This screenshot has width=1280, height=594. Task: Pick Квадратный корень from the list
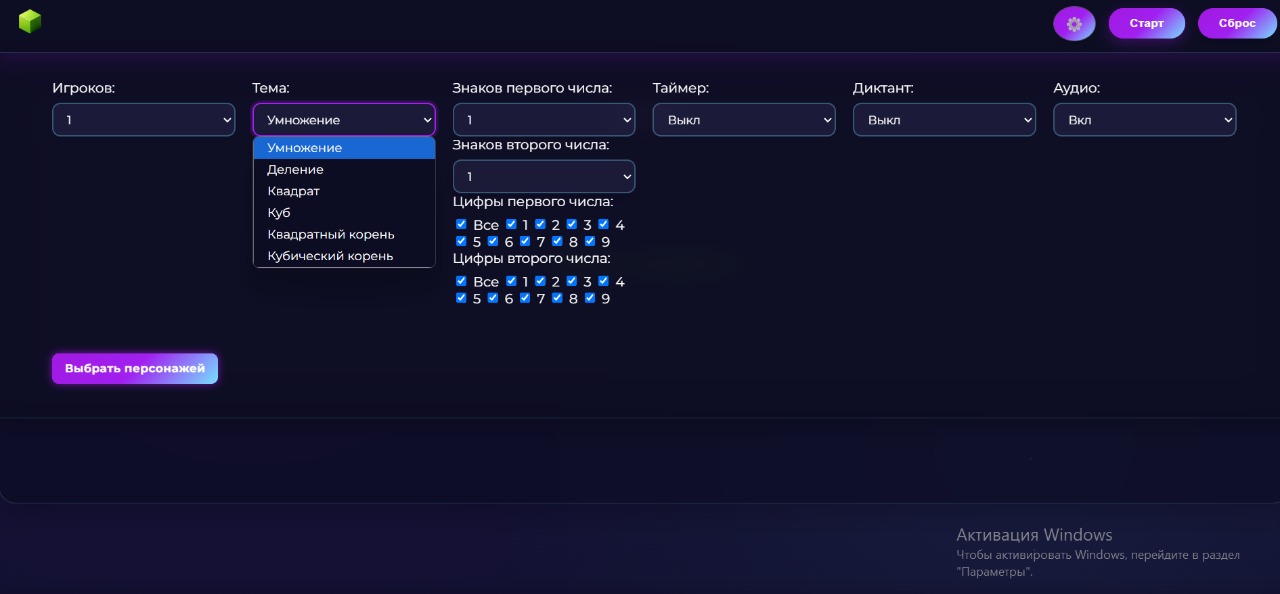(x=331, y=235)
